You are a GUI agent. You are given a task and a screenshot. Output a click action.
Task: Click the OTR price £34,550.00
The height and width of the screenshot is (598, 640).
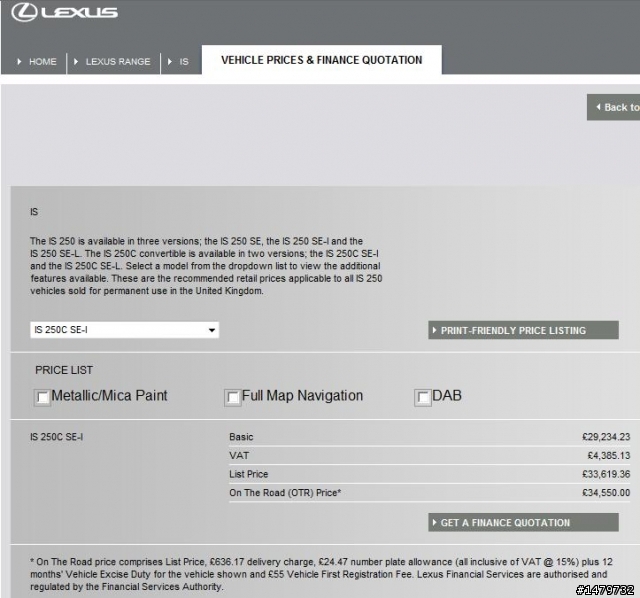coord(606,493)
